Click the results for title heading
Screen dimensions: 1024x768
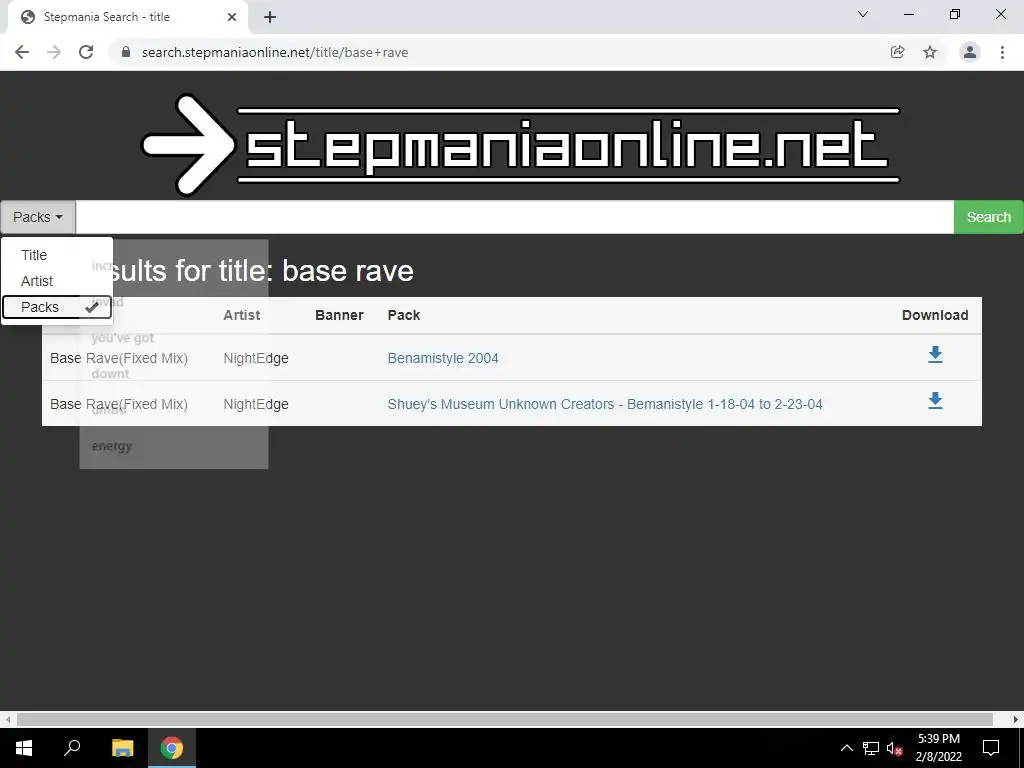point(263,270)
